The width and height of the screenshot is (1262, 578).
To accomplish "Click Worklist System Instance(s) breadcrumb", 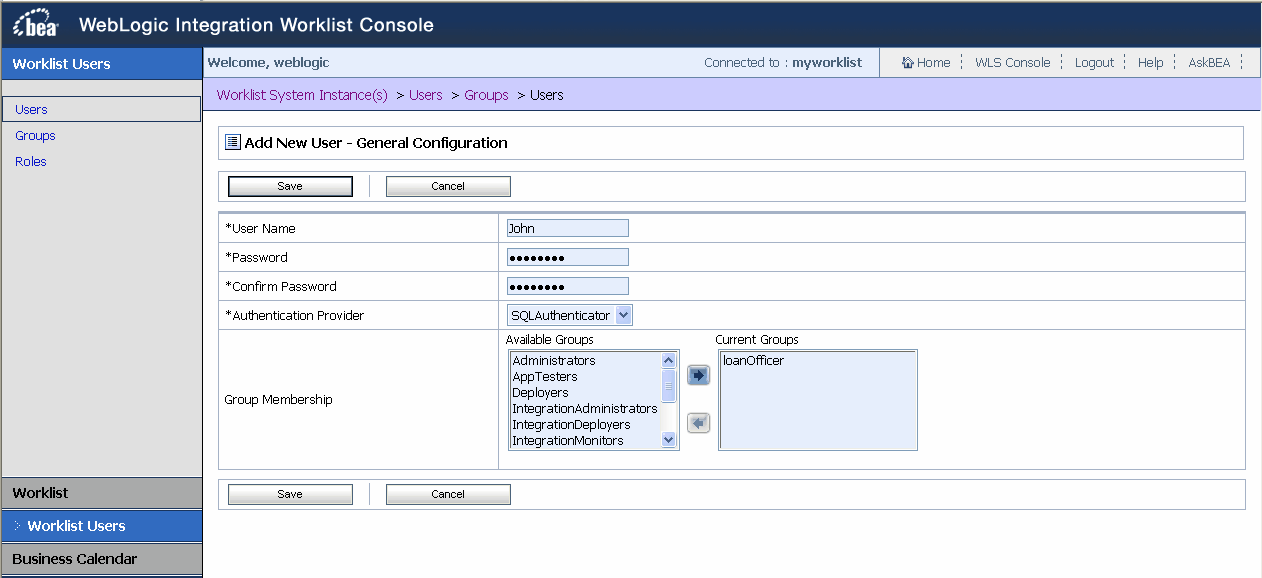I will pos(302,95).
